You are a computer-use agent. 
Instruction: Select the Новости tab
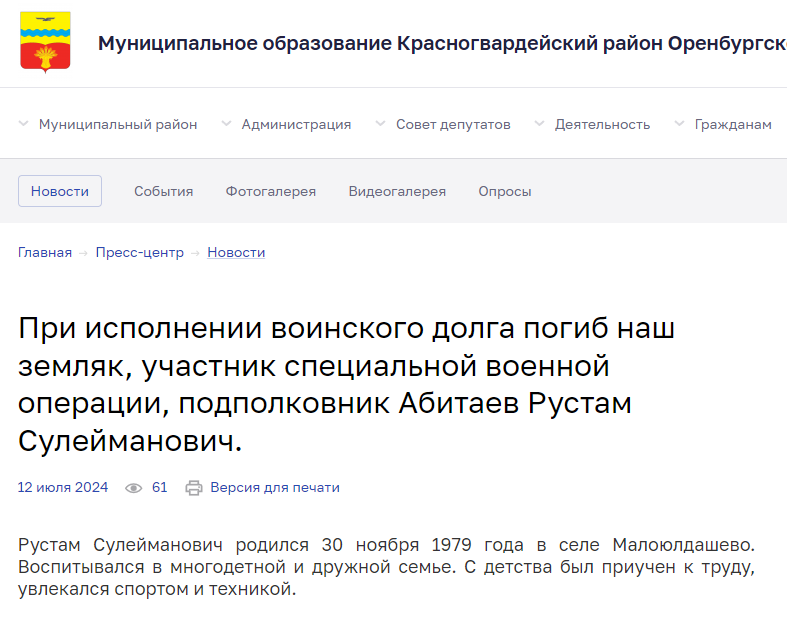click(x=60, y=191)
